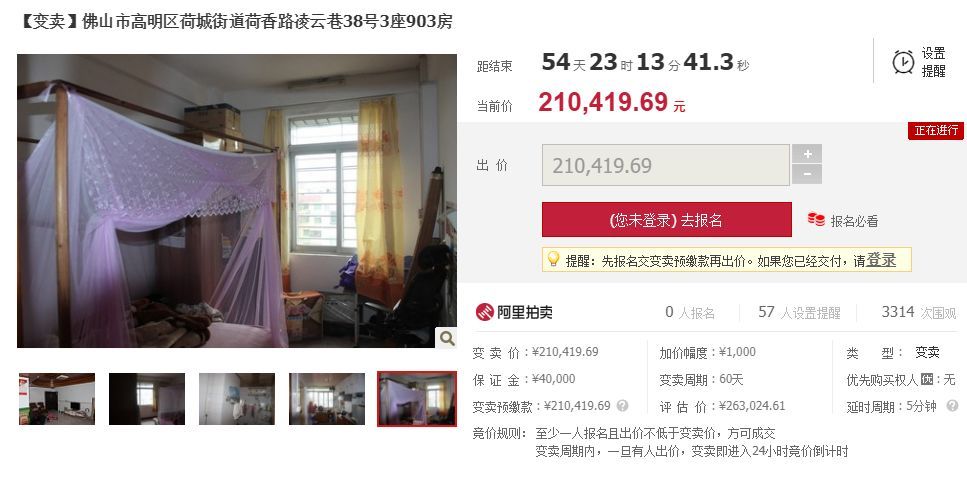
Task: Decrease bid with the minus button
Action: (807, 175)
